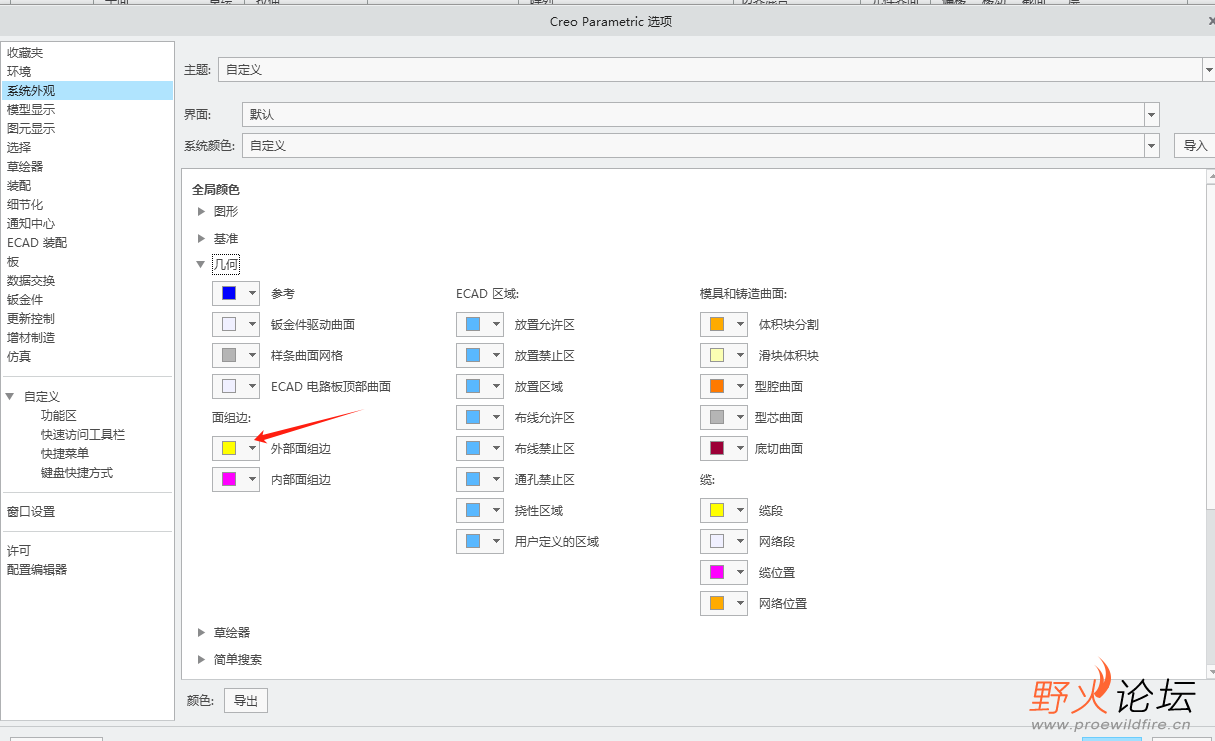Open the 钣金件驱动曲面 color swatch
Viewport: 1215px width, 741px height.
point(236,324)
